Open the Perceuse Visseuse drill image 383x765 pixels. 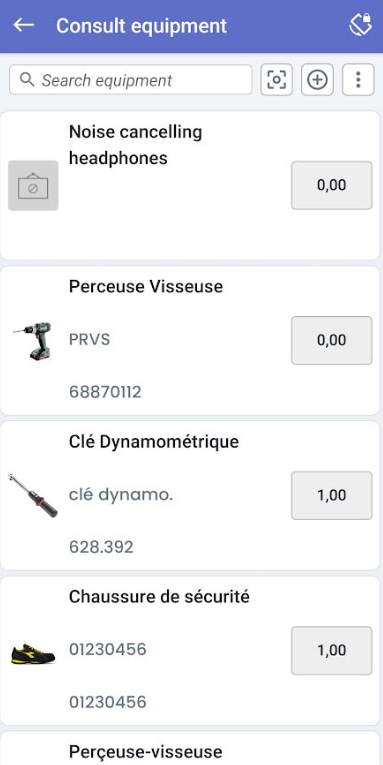coord(33,341)
